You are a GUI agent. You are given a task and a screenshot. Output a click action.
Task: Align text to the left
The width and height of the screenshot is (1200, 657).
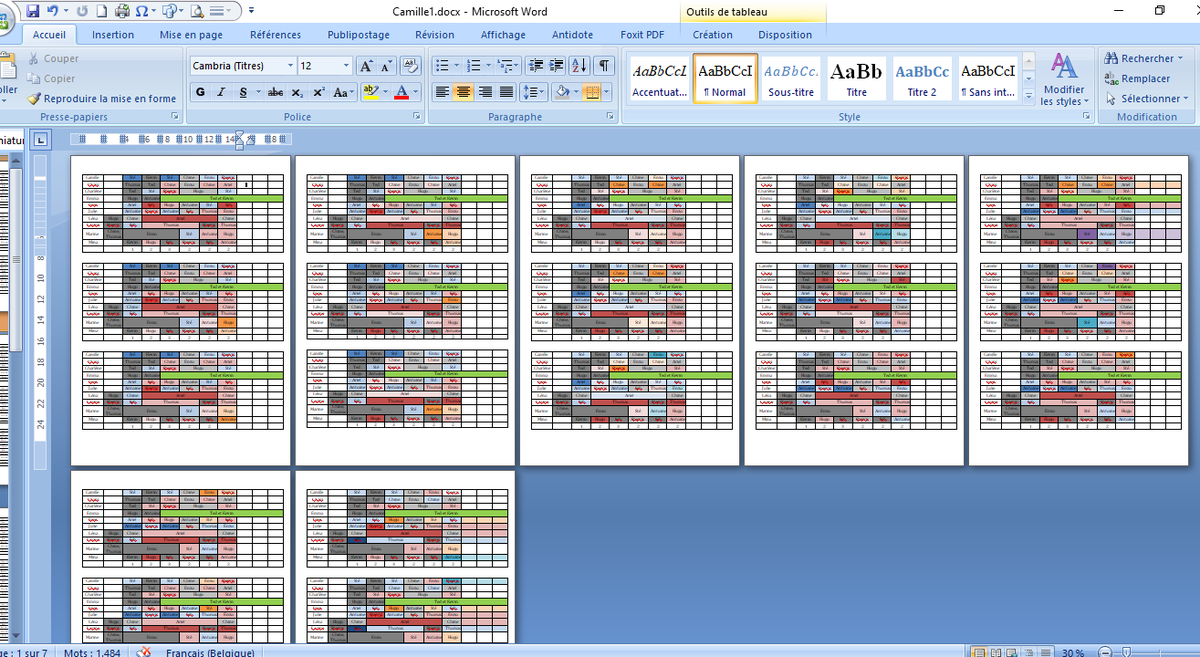tap(443, 92)
